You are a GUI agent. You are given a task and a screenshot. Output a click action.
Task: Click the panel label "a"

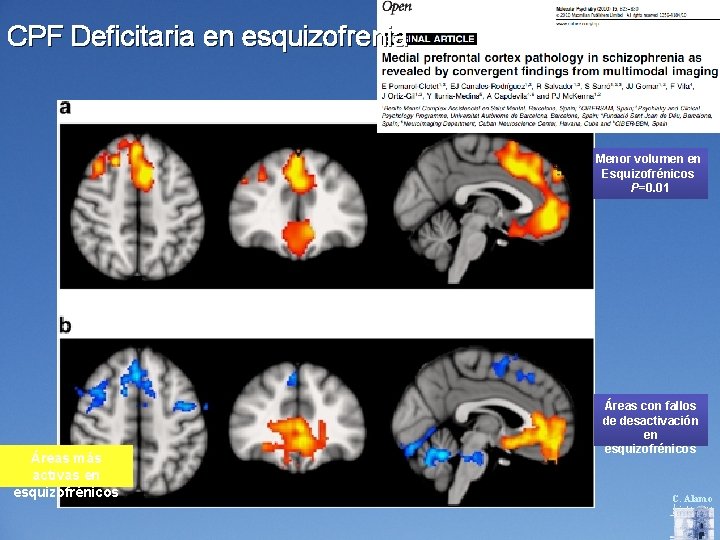point(65,107)
